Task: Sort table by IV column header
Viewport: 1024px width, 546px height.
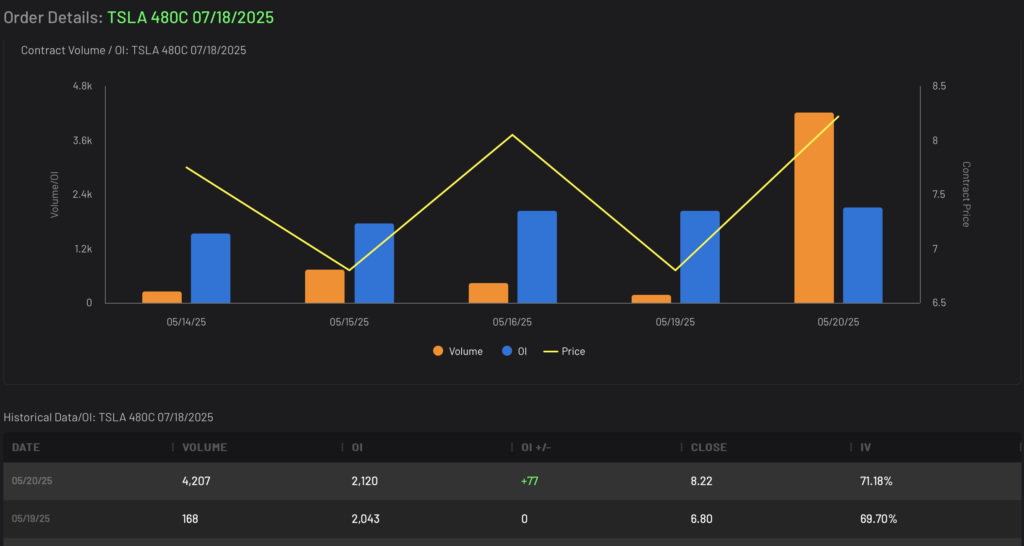Action: pos(865,447)
